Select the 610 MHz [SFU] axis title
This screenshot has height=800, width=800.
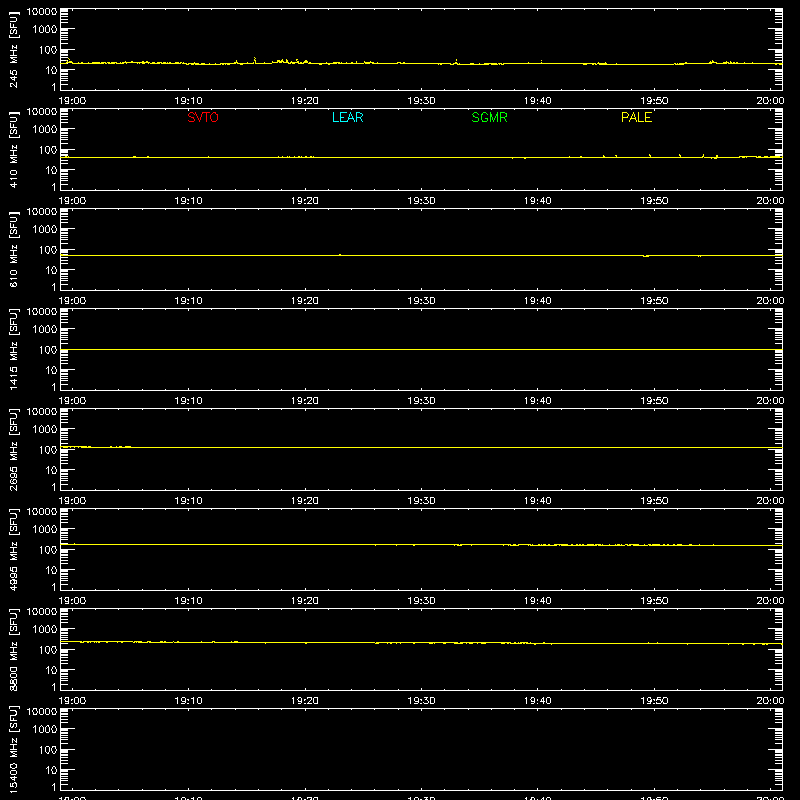(14, 249)
